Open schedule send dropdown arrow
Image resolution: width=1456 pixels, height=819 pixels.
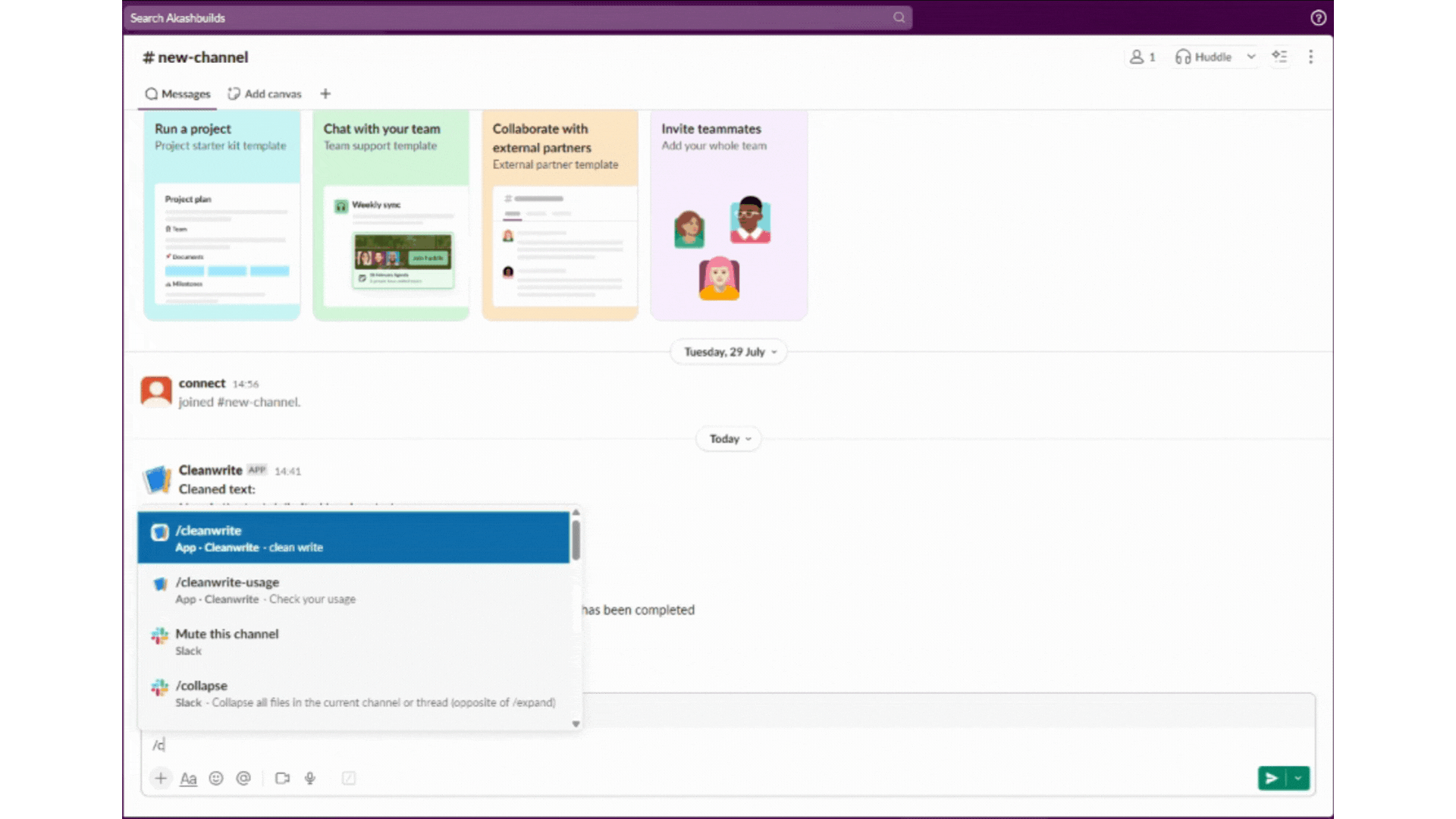[1298, 778]
